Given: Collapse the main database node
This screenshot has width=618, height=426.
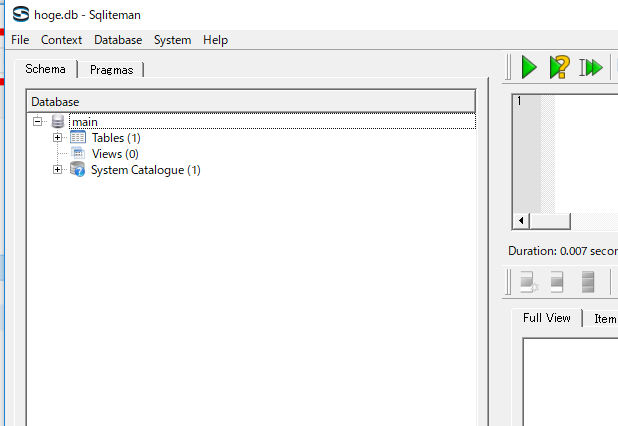Looking at the screenshot, I should tap(38, 122).
